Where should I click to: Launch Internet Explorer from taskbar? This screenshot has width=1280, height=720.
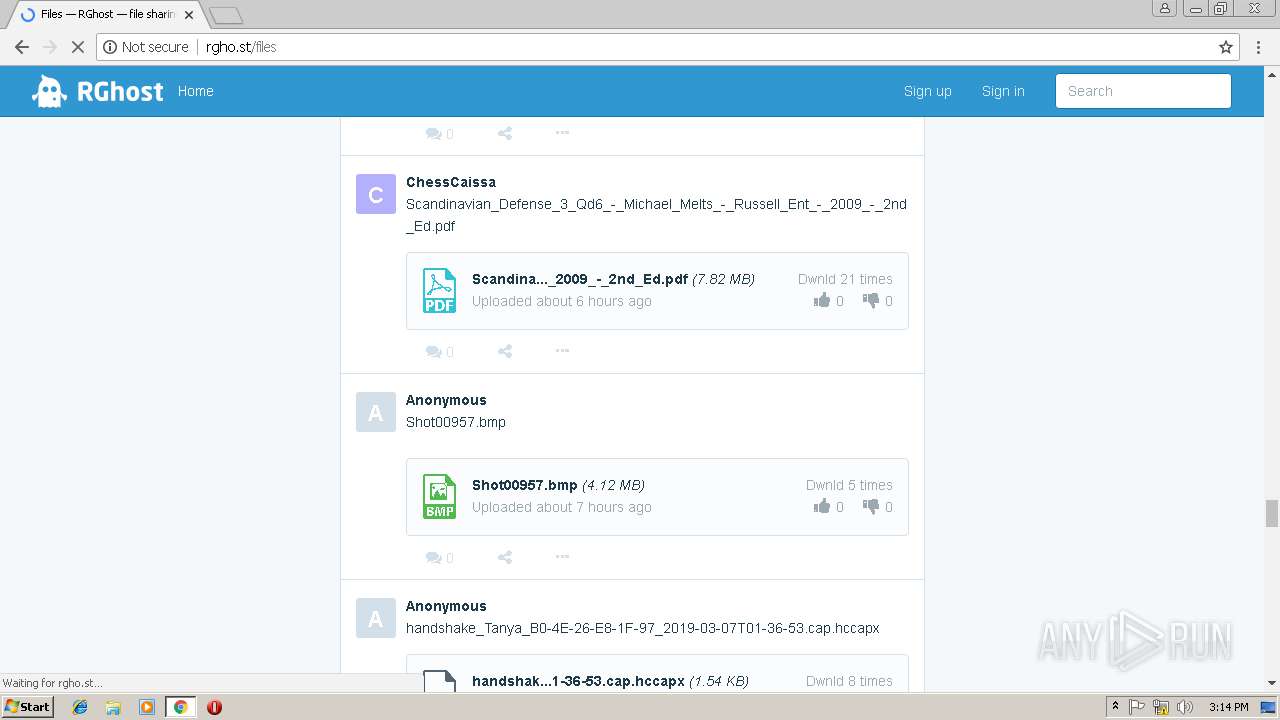[x=80, y=707]
